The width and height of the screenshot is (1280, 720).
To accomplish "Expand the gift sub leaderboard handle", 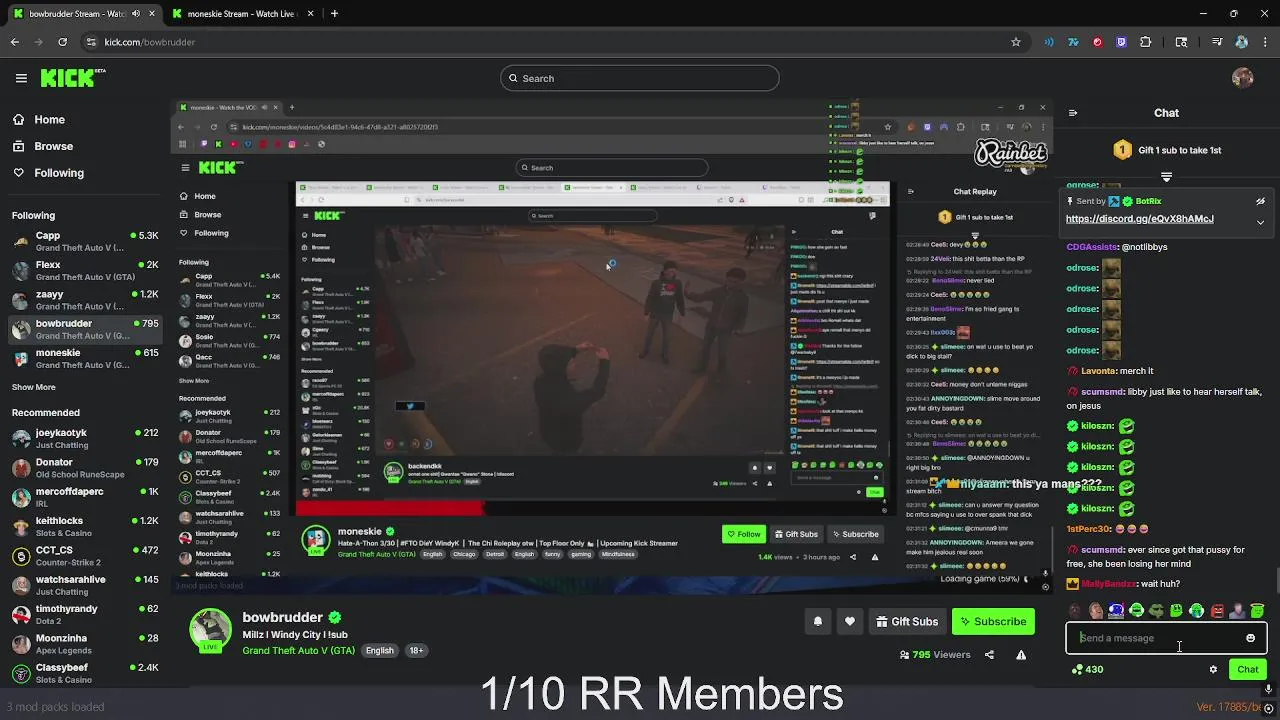I will [1166, 177].
